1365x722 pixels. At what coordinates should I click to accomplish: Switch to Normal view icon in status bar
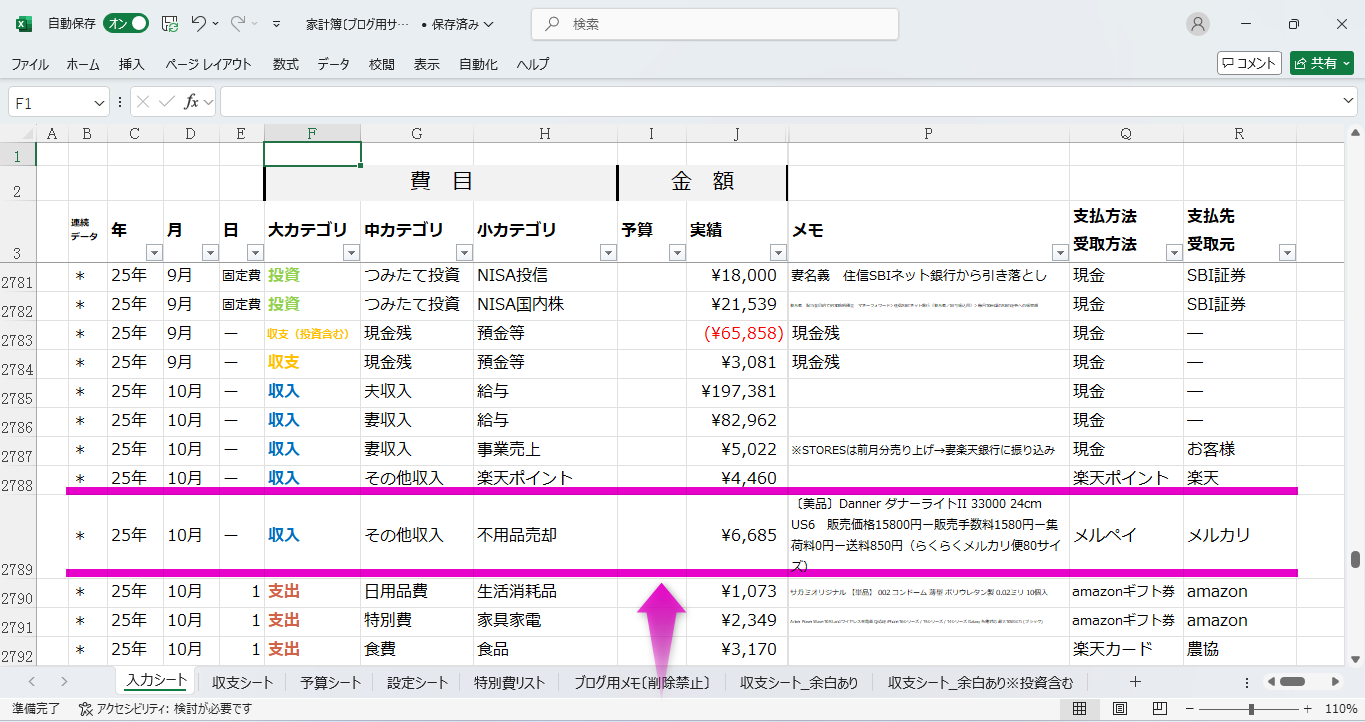(1080, 709)
